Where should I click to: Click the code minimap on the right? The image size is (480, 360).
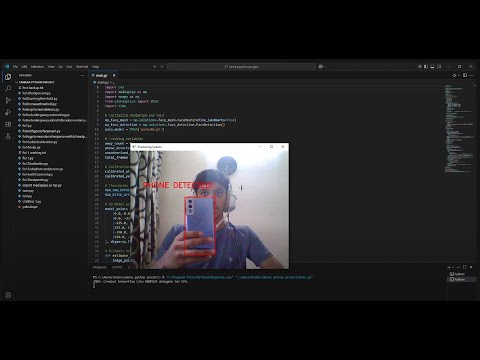click(x=459, y=128)
